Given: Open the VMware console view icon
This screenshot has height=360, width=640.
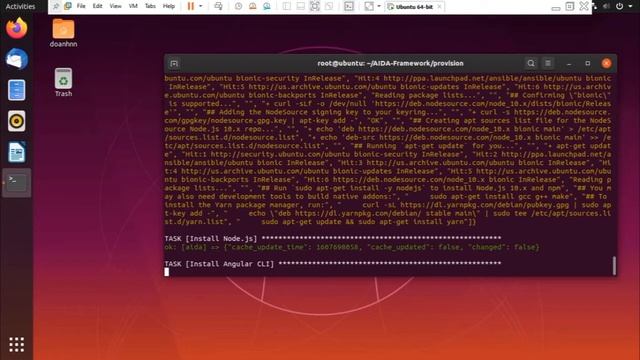Looking at the screenshot, I should point(349,6).
